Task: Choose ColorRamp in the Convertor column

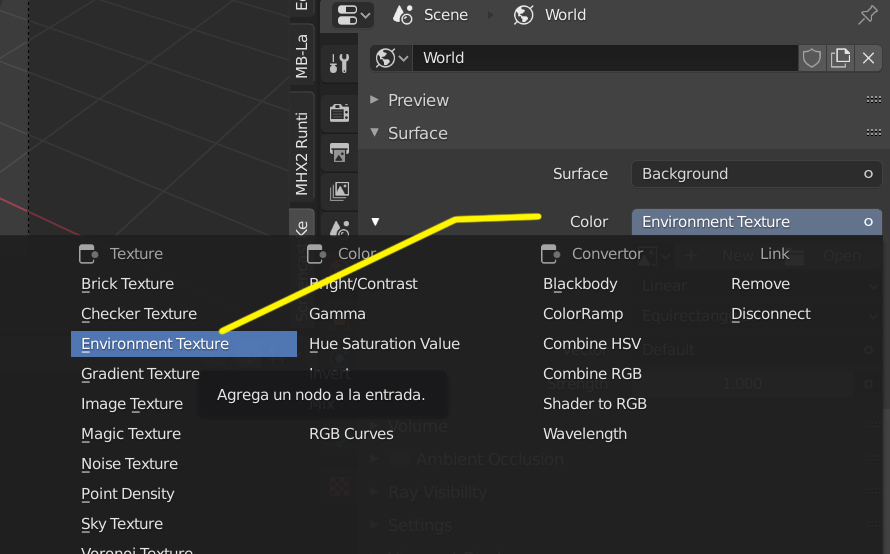Action: coord(583,314)
